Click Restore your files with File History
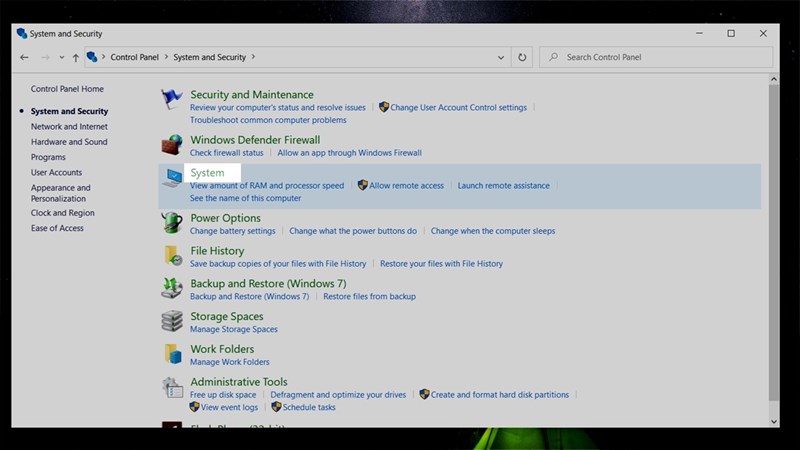The image size is (800, 450). (441, 264)
